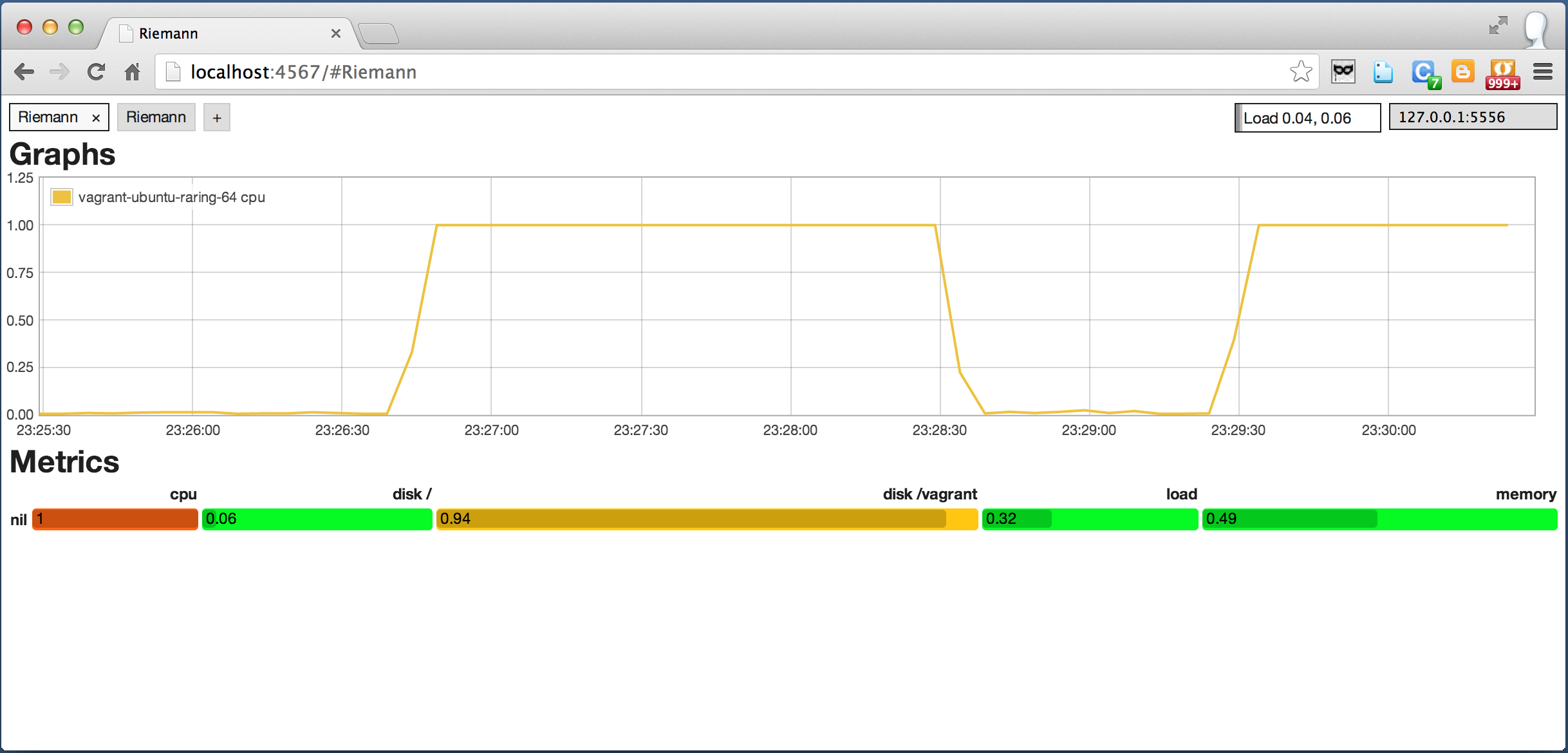The height and width of the screenshot is (753, 1568).
Task: Click the 23:28:30 time axis label
Action: pyautogui.click(x=939, y=430)
